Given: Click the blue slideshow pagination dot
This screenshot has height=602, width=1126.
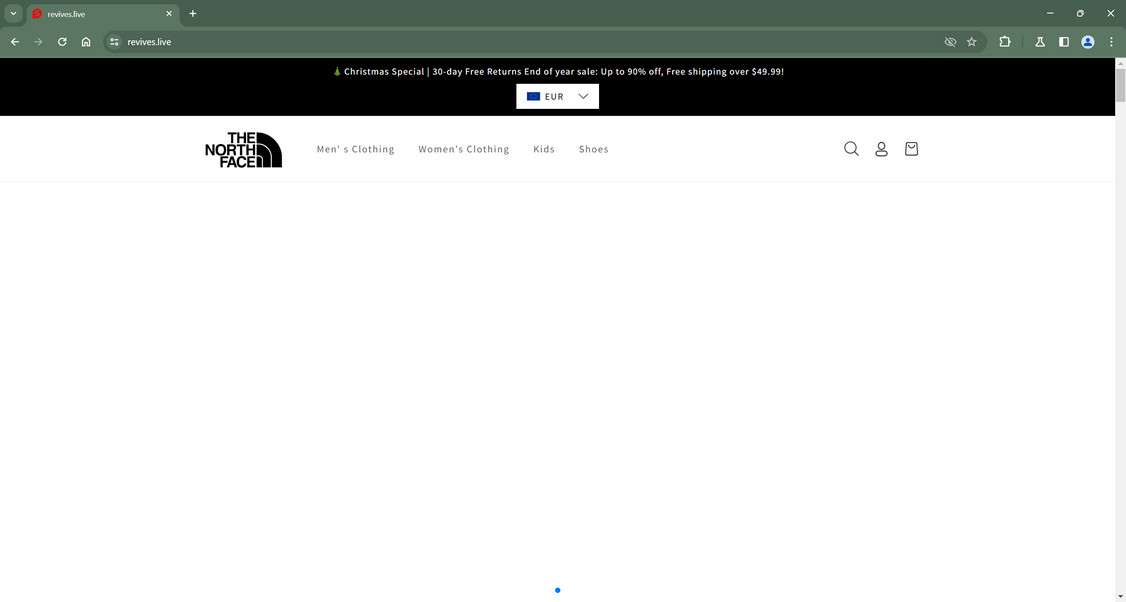Looking at the screenshot, I should (557, 591).
